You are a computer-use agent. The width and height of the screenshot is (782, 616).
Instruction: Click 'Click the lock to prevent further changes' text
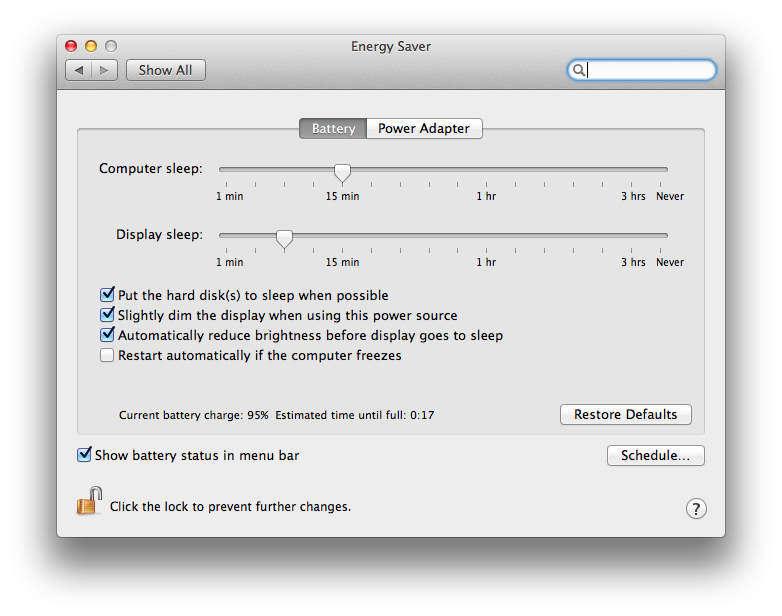(230, 507)
